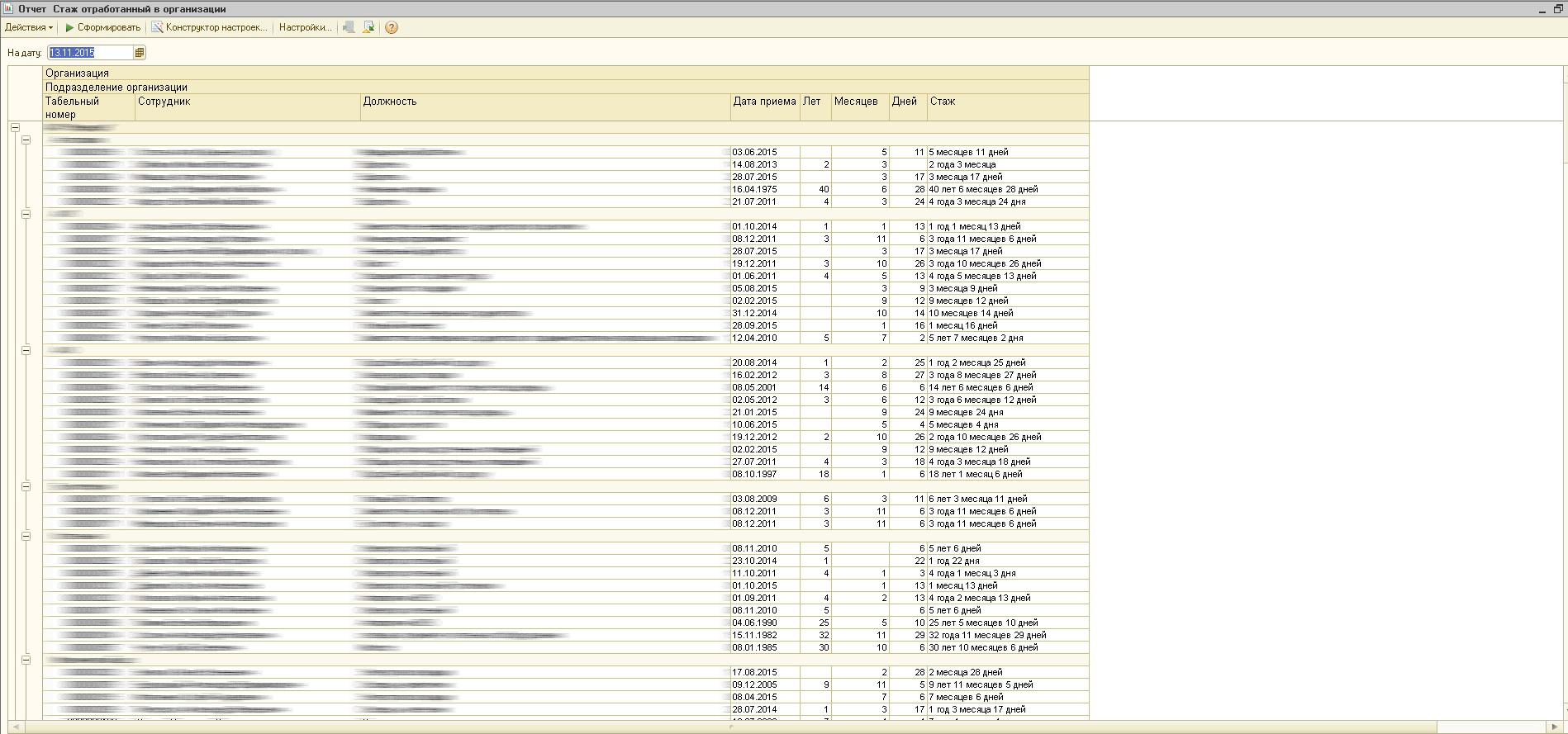
Task: Select the hire date cell 01.06.2011
Action: [765, 277]
